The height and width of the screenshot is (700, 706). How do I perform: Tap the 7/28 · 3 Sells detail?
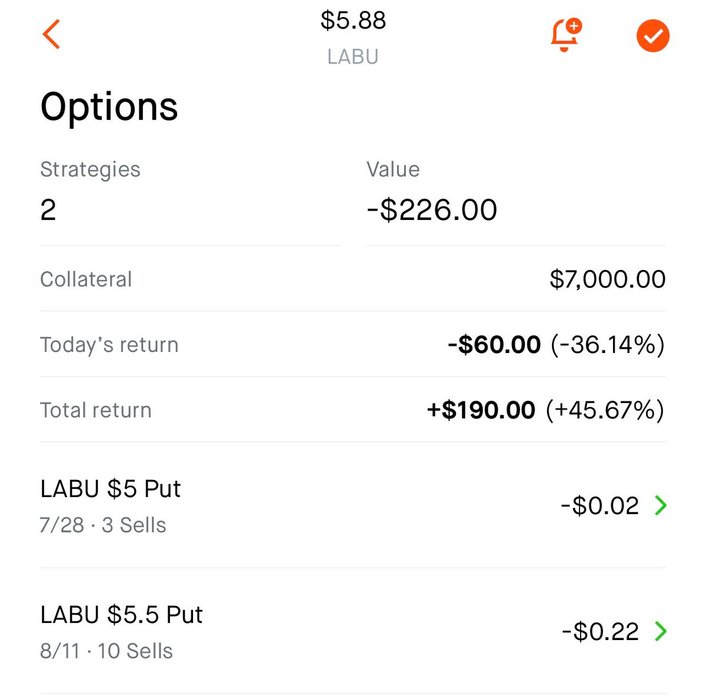point(103,525)
